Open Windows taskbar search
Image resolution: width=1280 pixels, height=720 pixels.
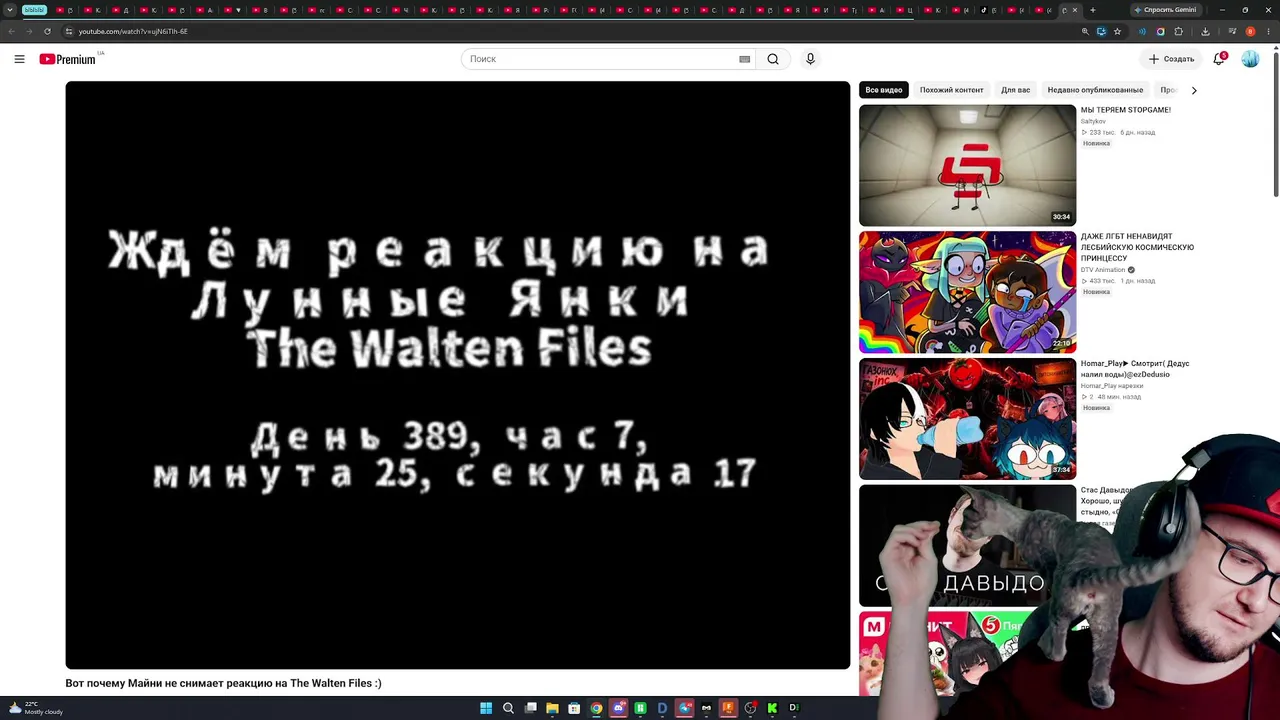pyautogui.click(x=508, y=708)
